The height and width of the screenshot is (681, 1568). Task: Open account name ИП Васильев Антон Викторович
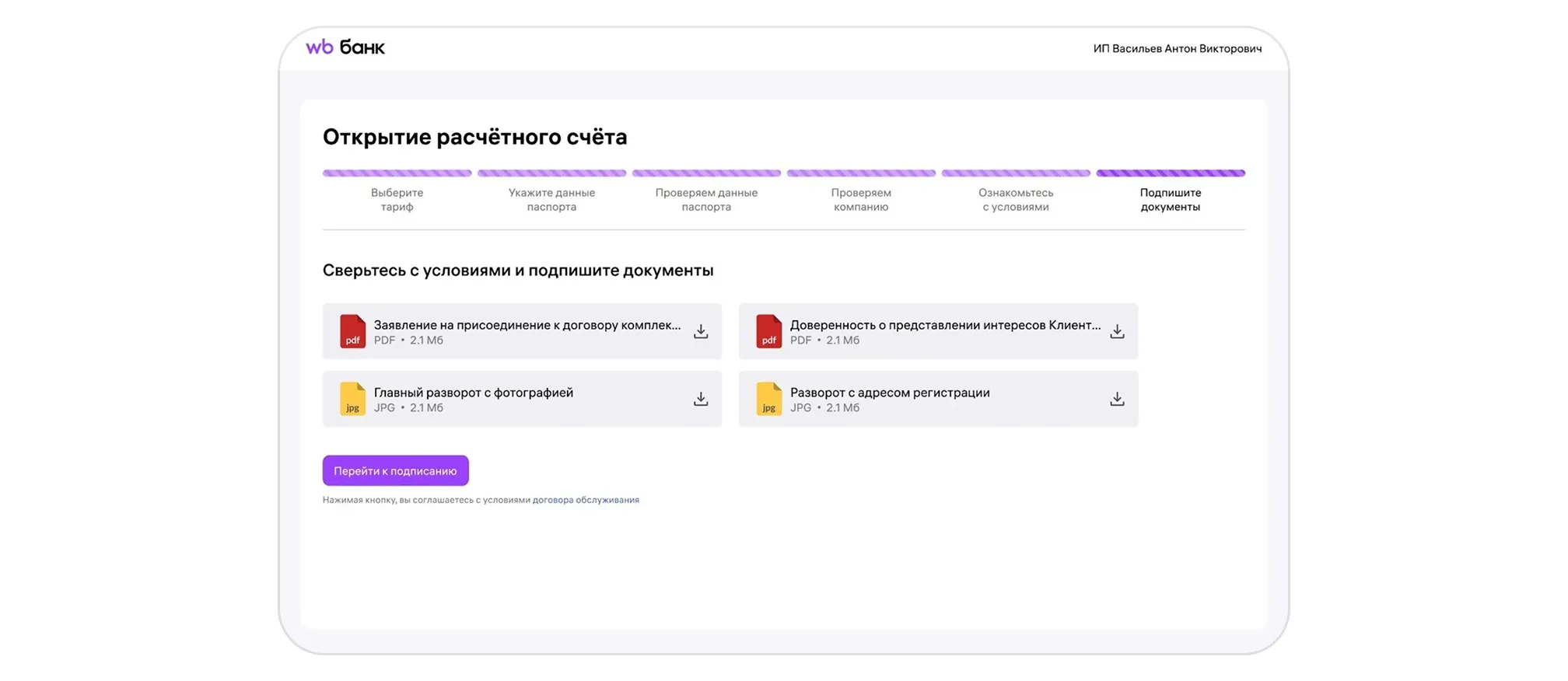(1177, 48)
